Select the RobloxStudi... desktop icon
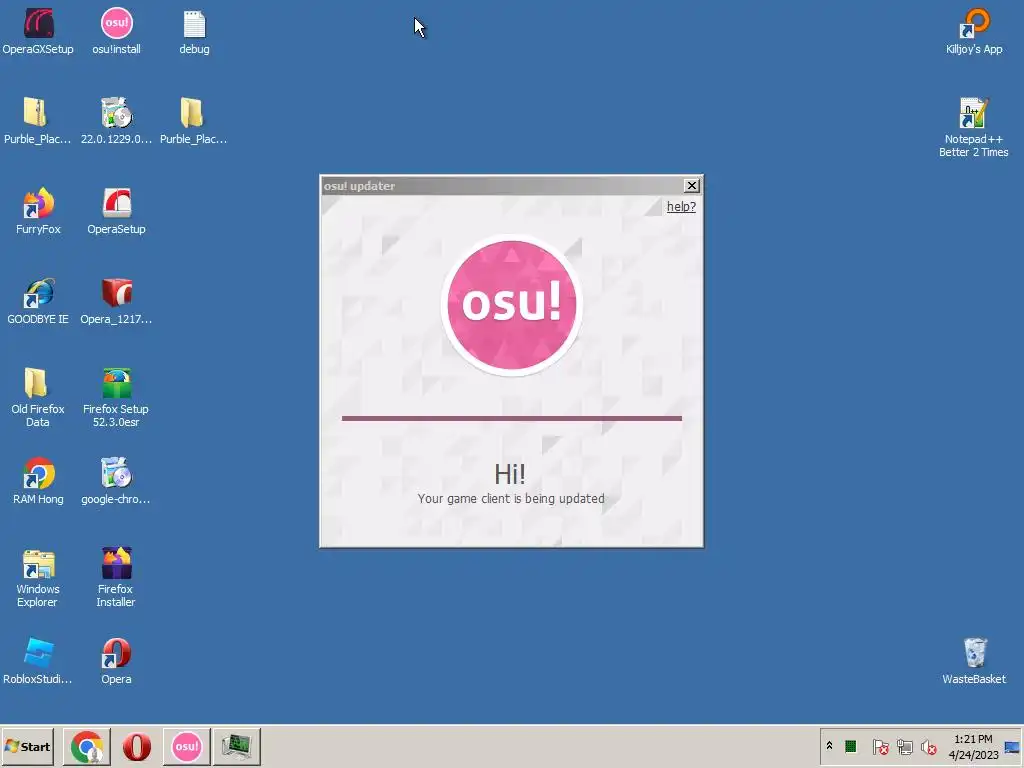 tap(38, 661)
